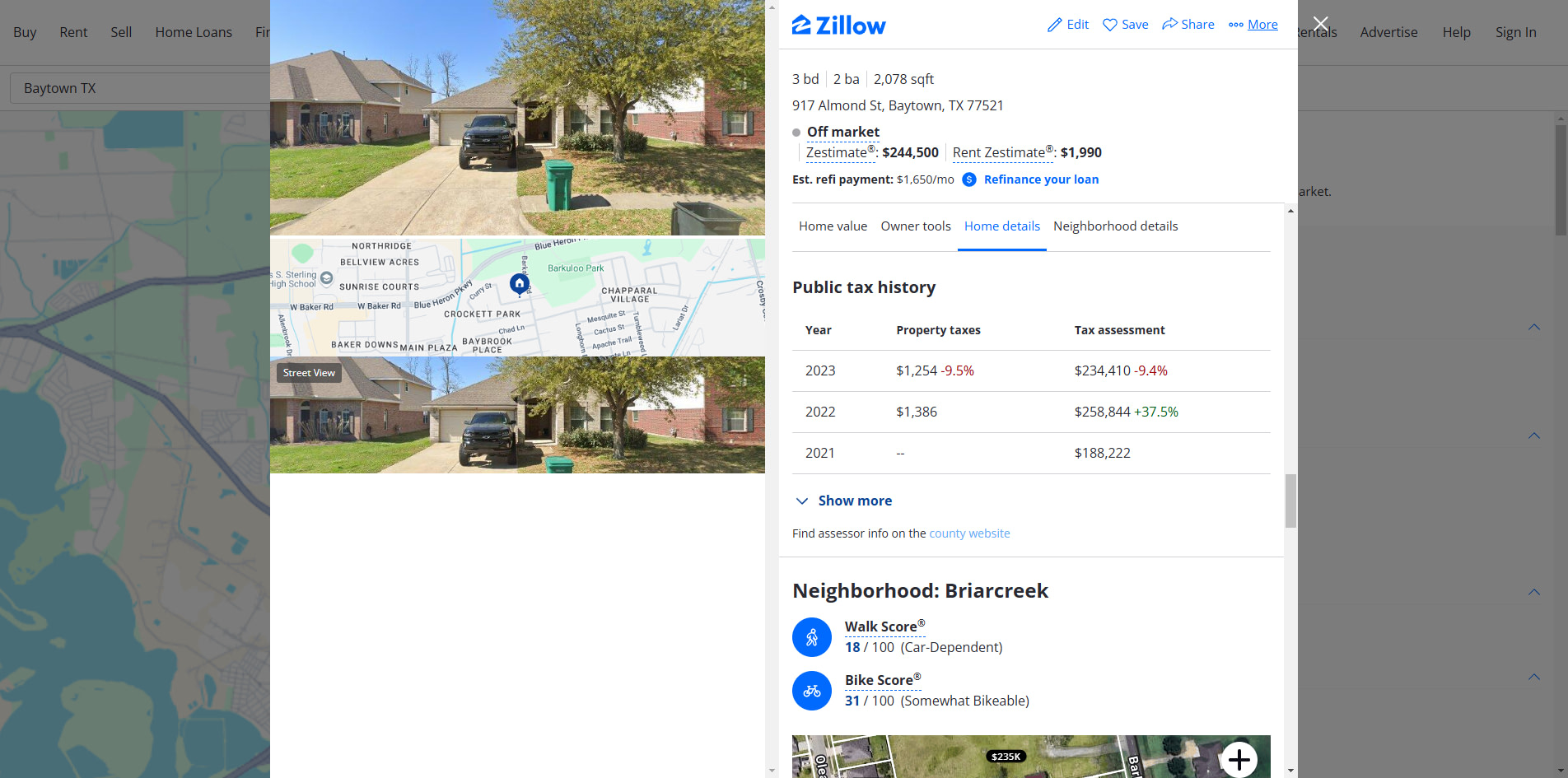
Task: Click 2021 tax assessment $188,222
Action: (1102, 453)
